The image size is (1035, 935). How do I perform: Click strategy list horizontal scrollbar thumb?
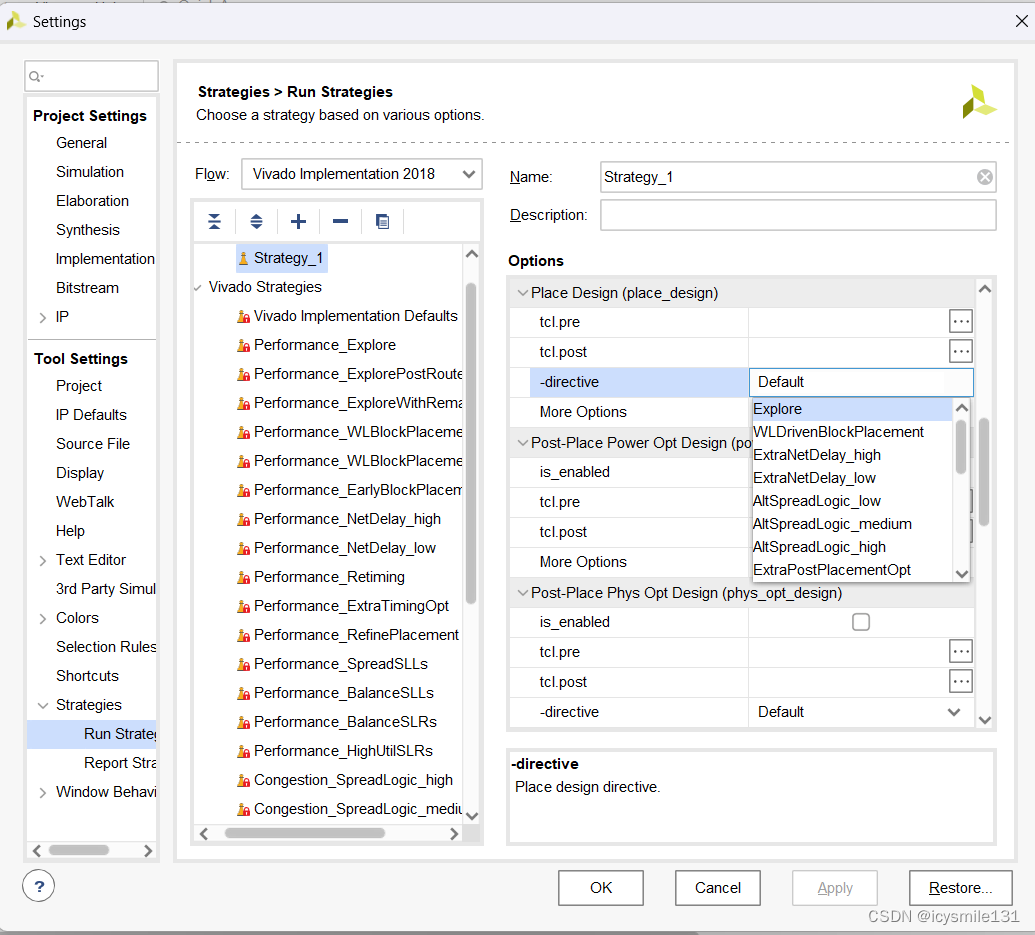tap(304, 833)
